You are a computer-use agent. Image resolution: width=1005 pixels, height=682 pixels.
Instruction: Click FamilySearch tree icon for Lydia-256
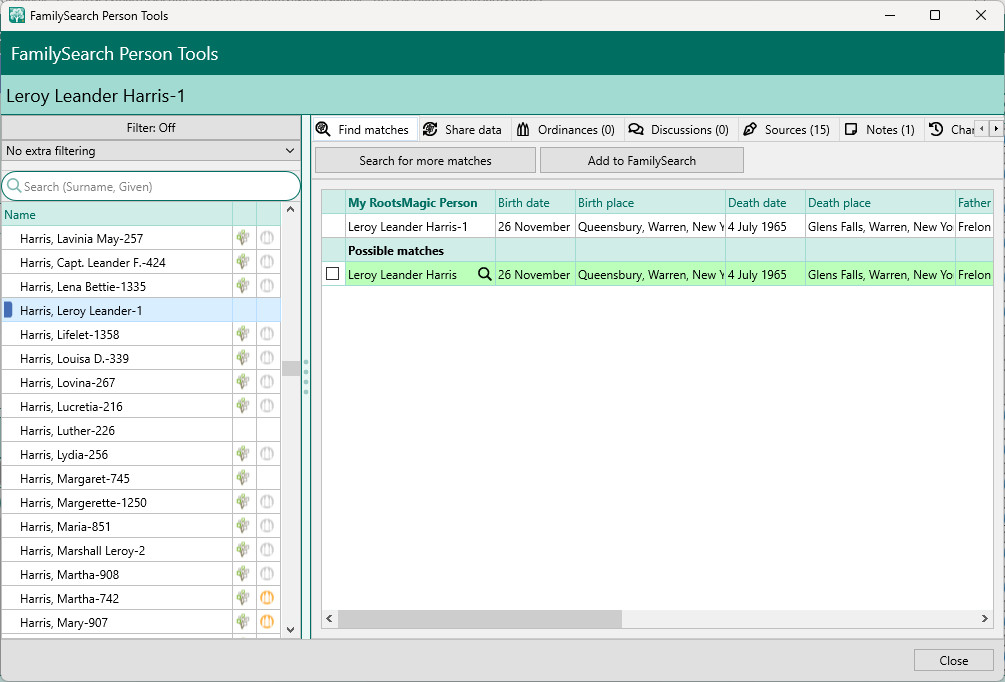click(243, 454)
